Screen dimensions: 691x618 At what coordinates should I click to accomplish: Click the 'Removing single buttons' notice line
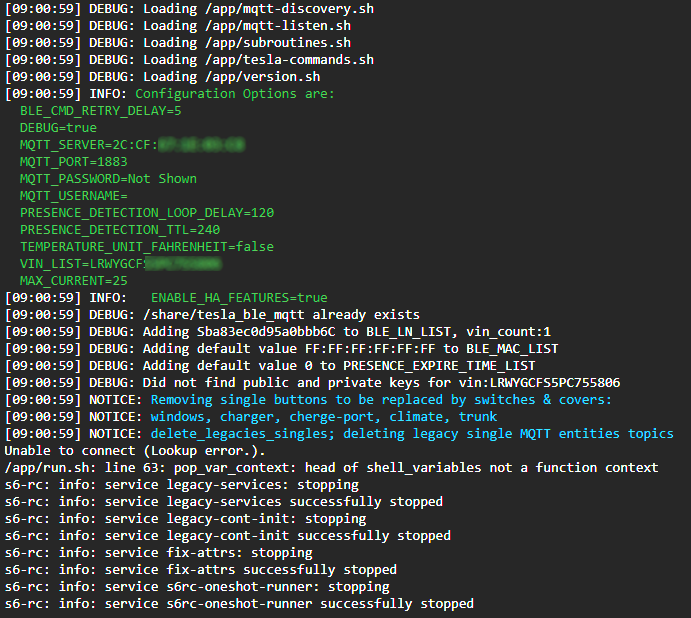(x=308, y=400)
